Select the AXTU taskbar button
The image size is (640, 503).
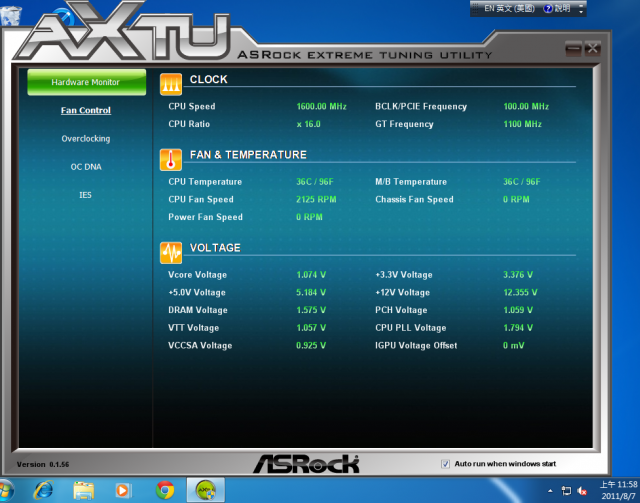pyautogui.click(x=206, y=490)
